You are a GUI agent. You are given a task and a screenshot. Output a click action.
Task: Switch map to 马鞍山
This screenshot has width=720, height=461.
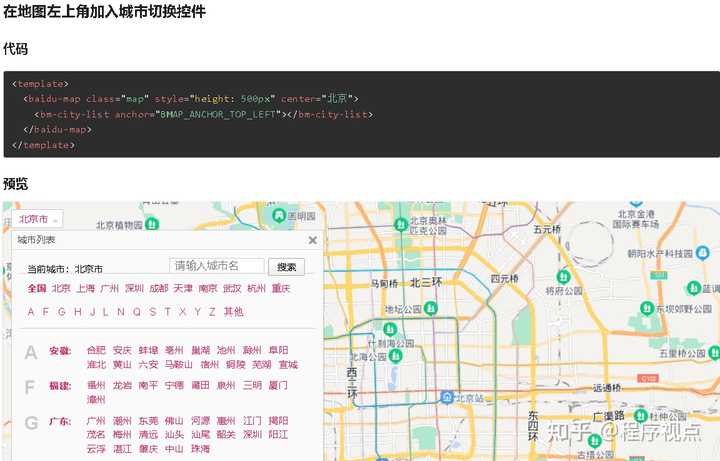pyautogui.click(x=179, y=365)
